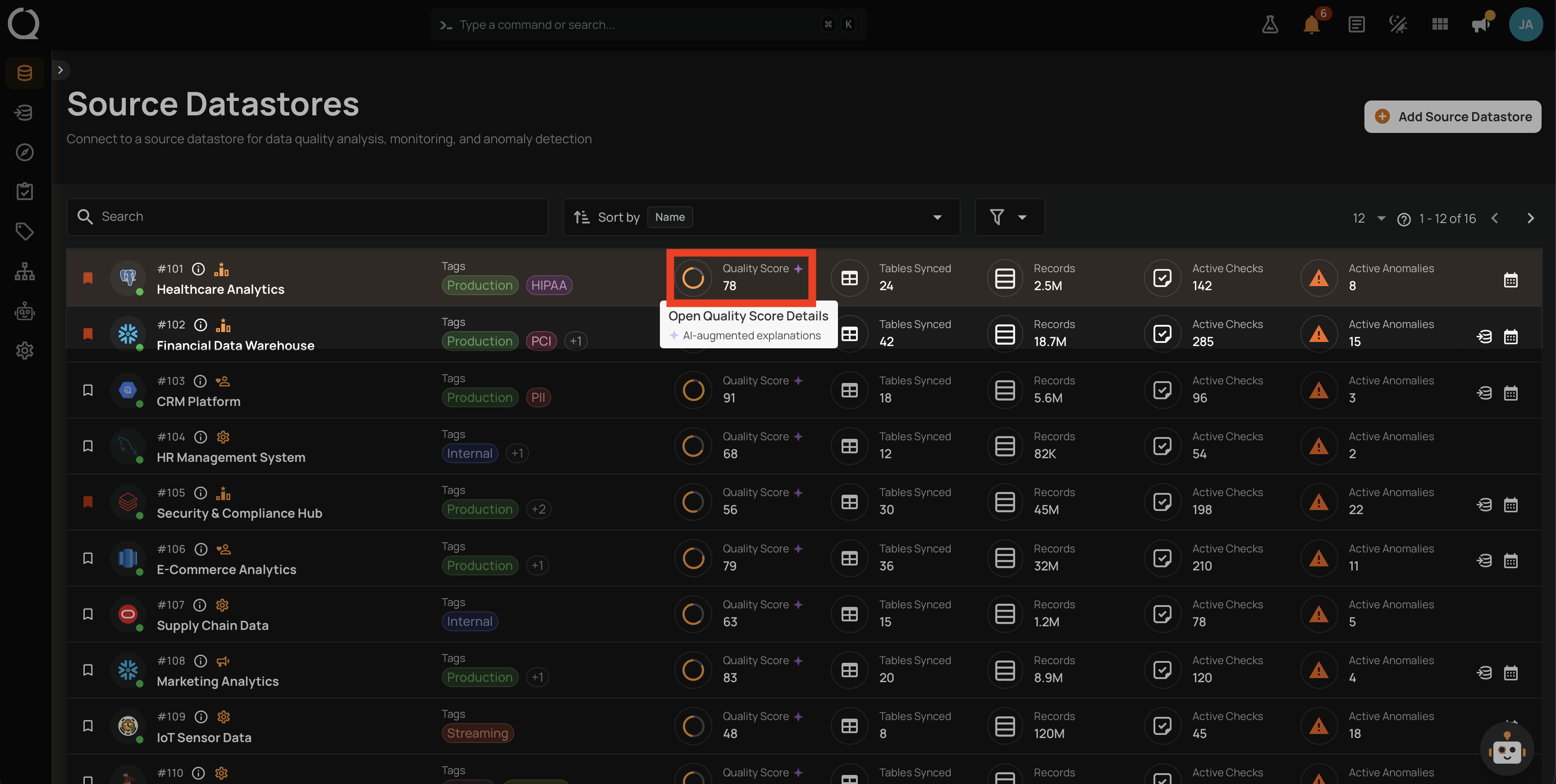Open the tags icon in left sidebar

(25, 231)
